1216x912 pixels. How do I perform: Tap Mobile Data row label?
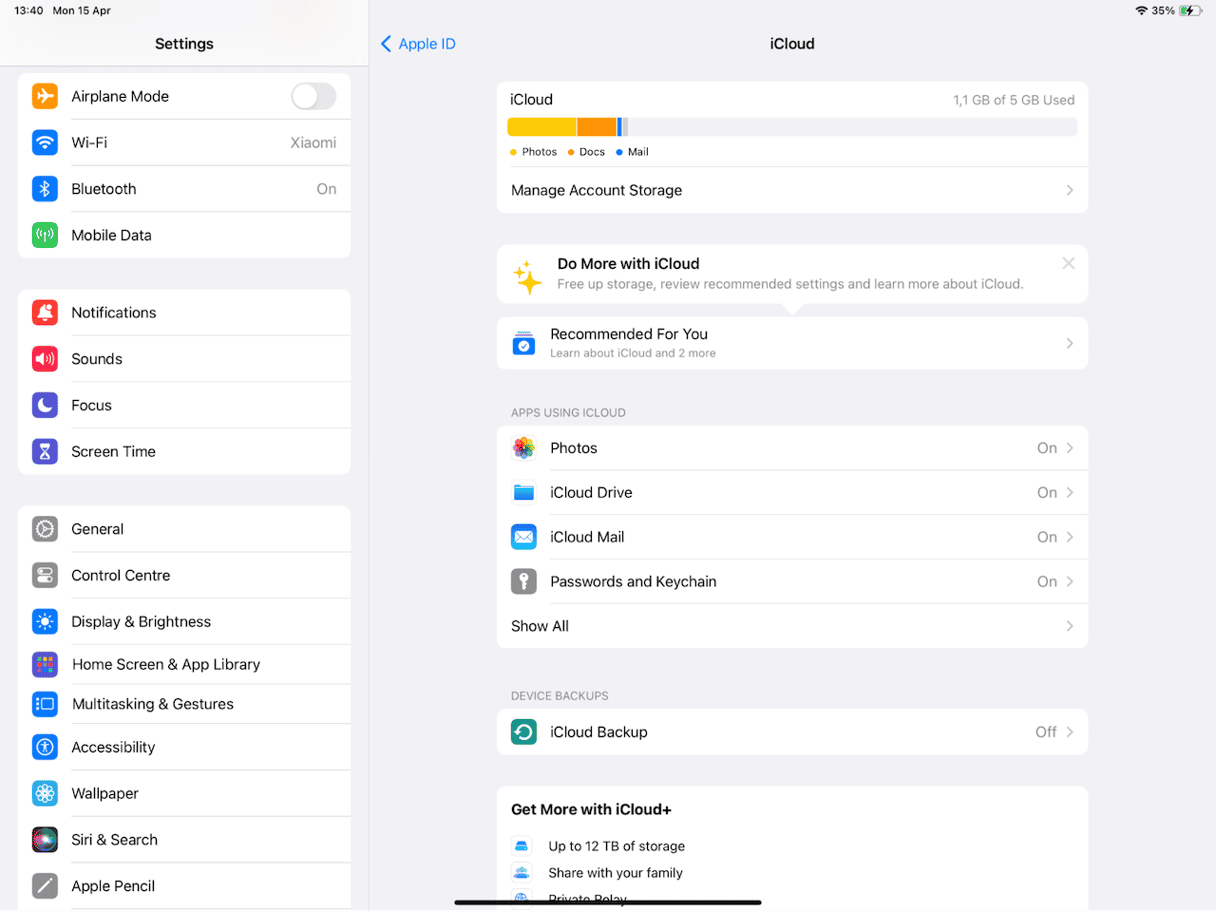pyautogui.click(x=111, y=235)
